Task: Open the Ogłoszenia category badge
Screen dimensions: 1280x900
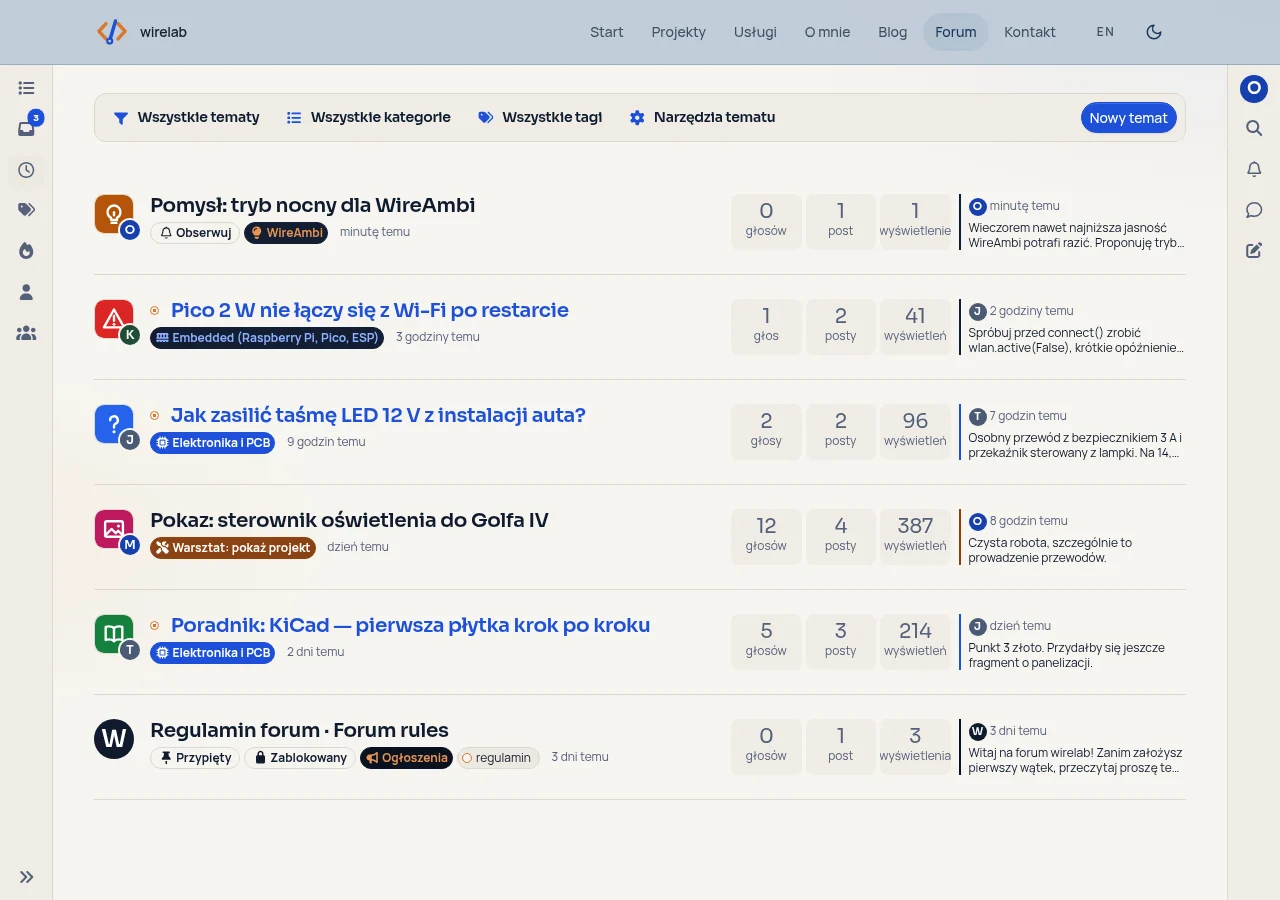Action: 406,758
